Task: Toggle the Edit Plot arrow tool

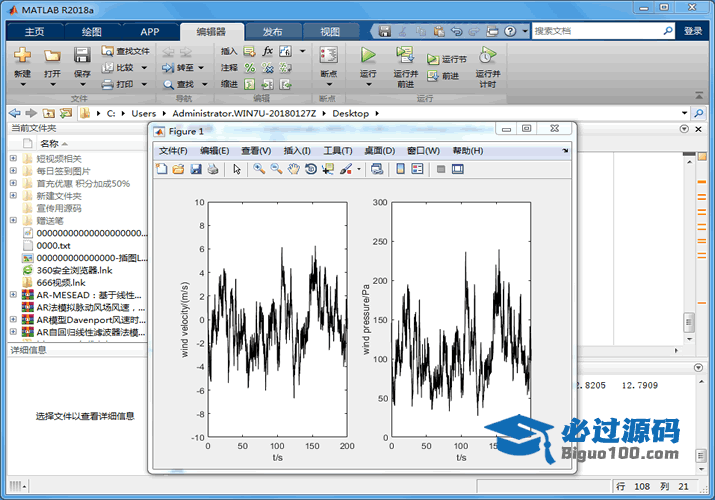Action: click(x=237, y=169)
